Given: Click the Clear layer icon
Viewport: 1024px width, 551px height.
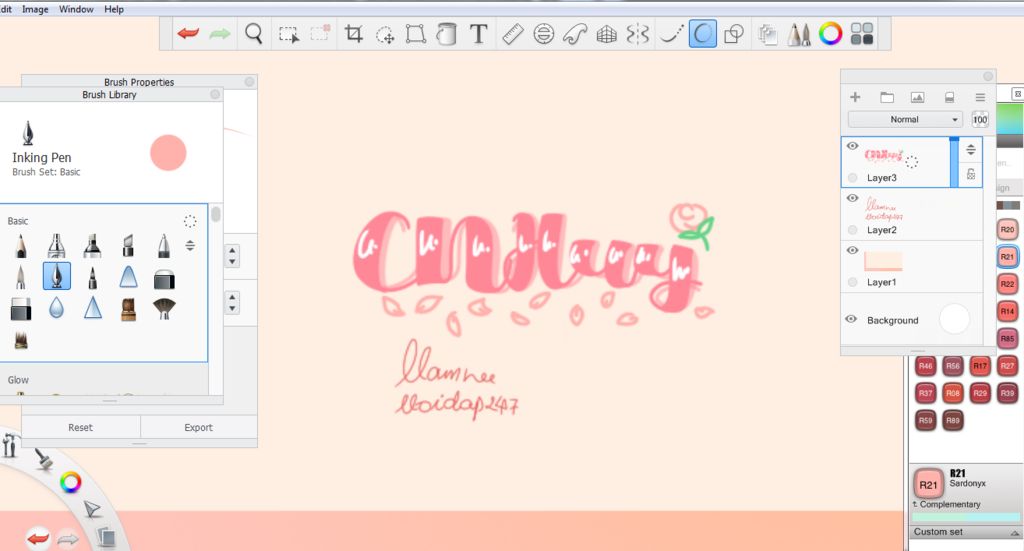Looking at the screenshot, I should tap(950, 97).
